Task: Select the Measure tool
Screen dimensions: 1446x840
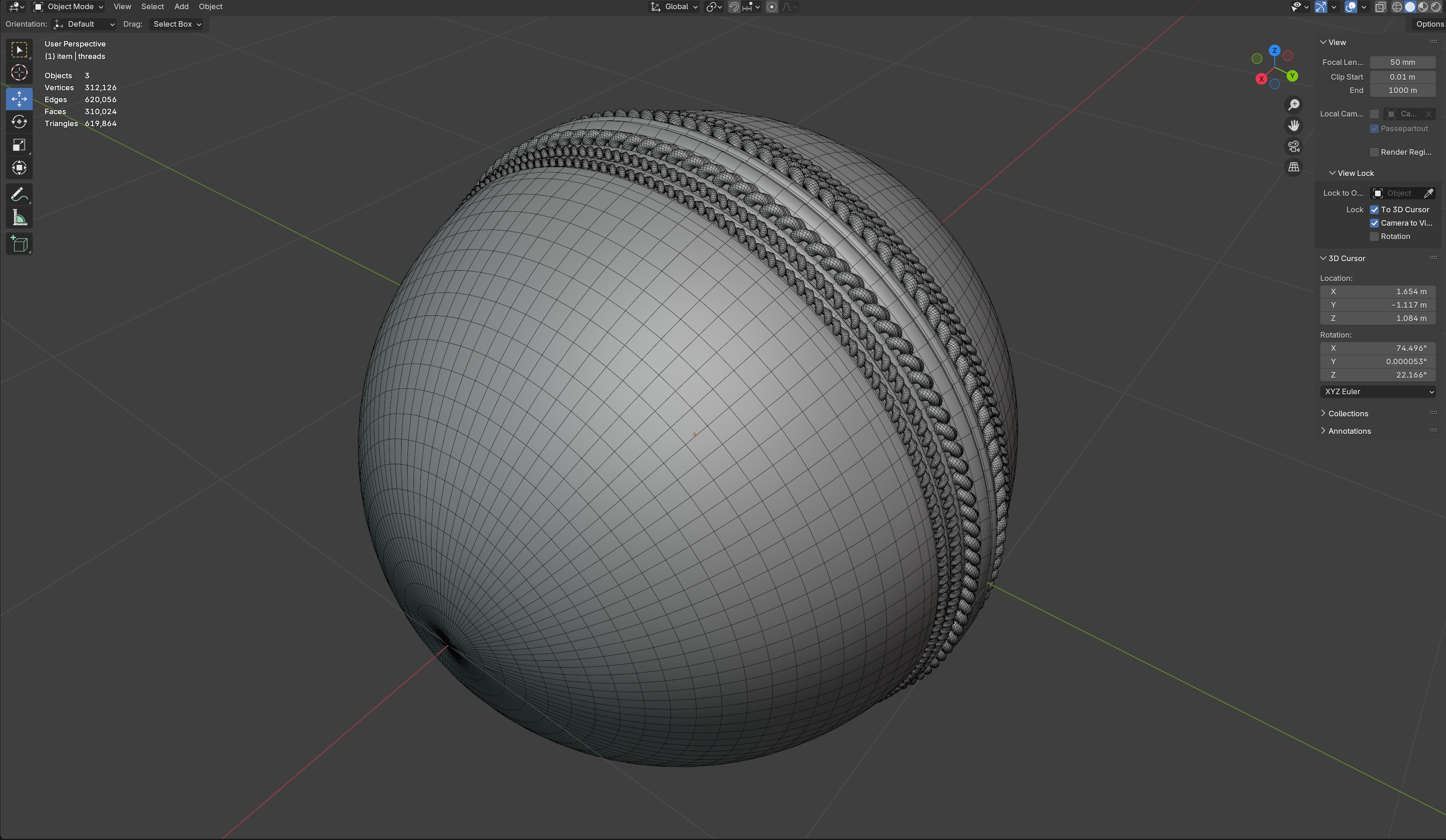Action: (x=19, y=218)
